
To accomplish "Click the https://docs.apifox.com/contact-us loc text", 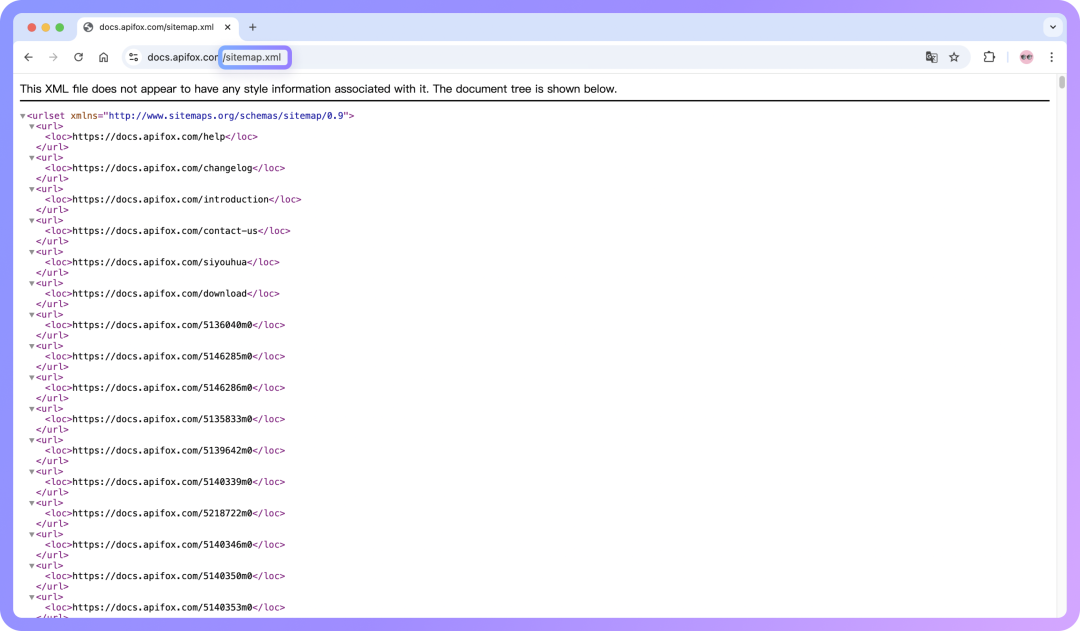I will coord(165,231).
